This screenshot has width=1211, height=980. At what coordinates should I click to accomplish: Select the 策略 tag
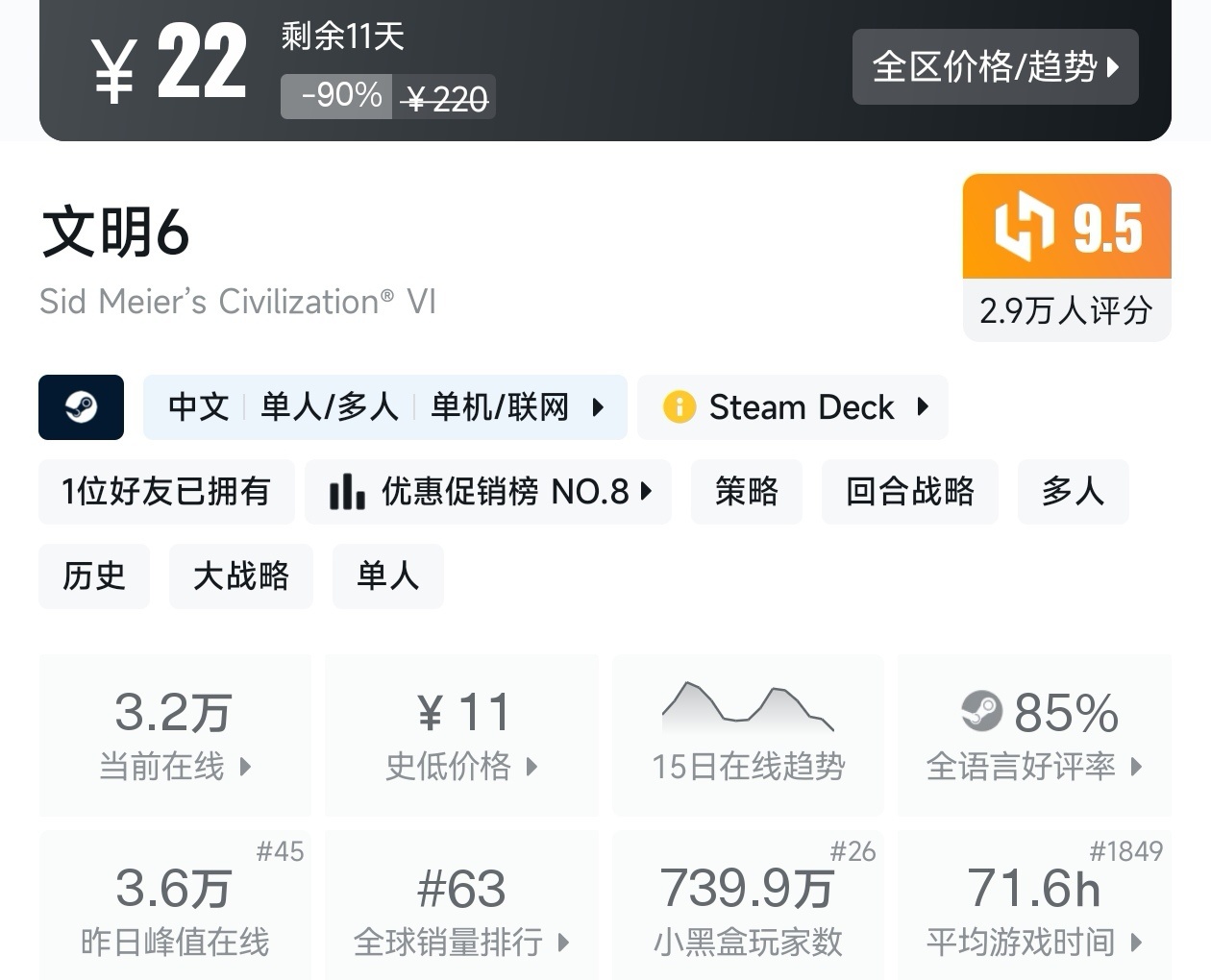[746, 492]
